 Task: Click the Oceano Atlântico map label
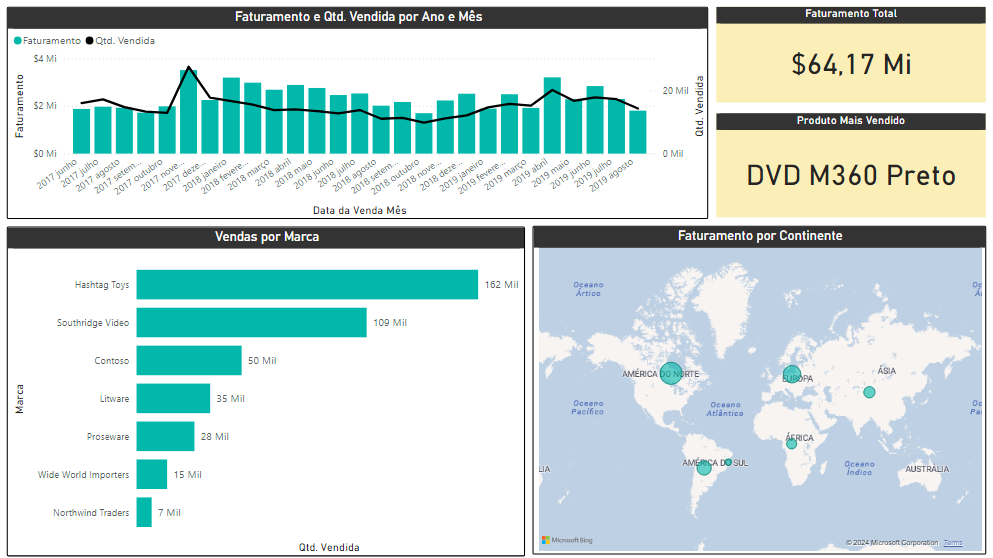[x=725, y=409]
